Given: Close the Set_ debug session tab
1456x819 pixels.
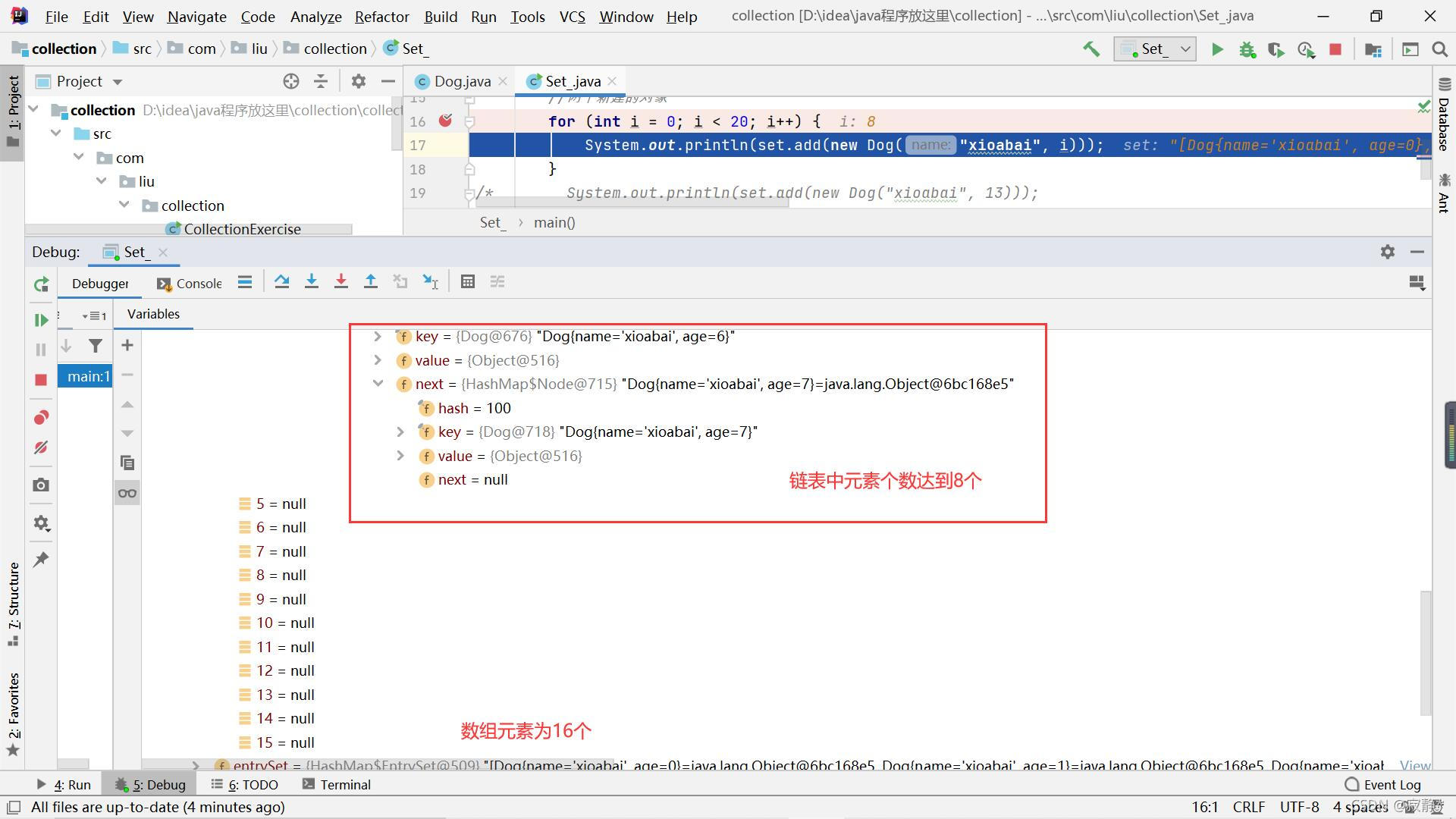Looking at the screenshot, I should [163, 252].
